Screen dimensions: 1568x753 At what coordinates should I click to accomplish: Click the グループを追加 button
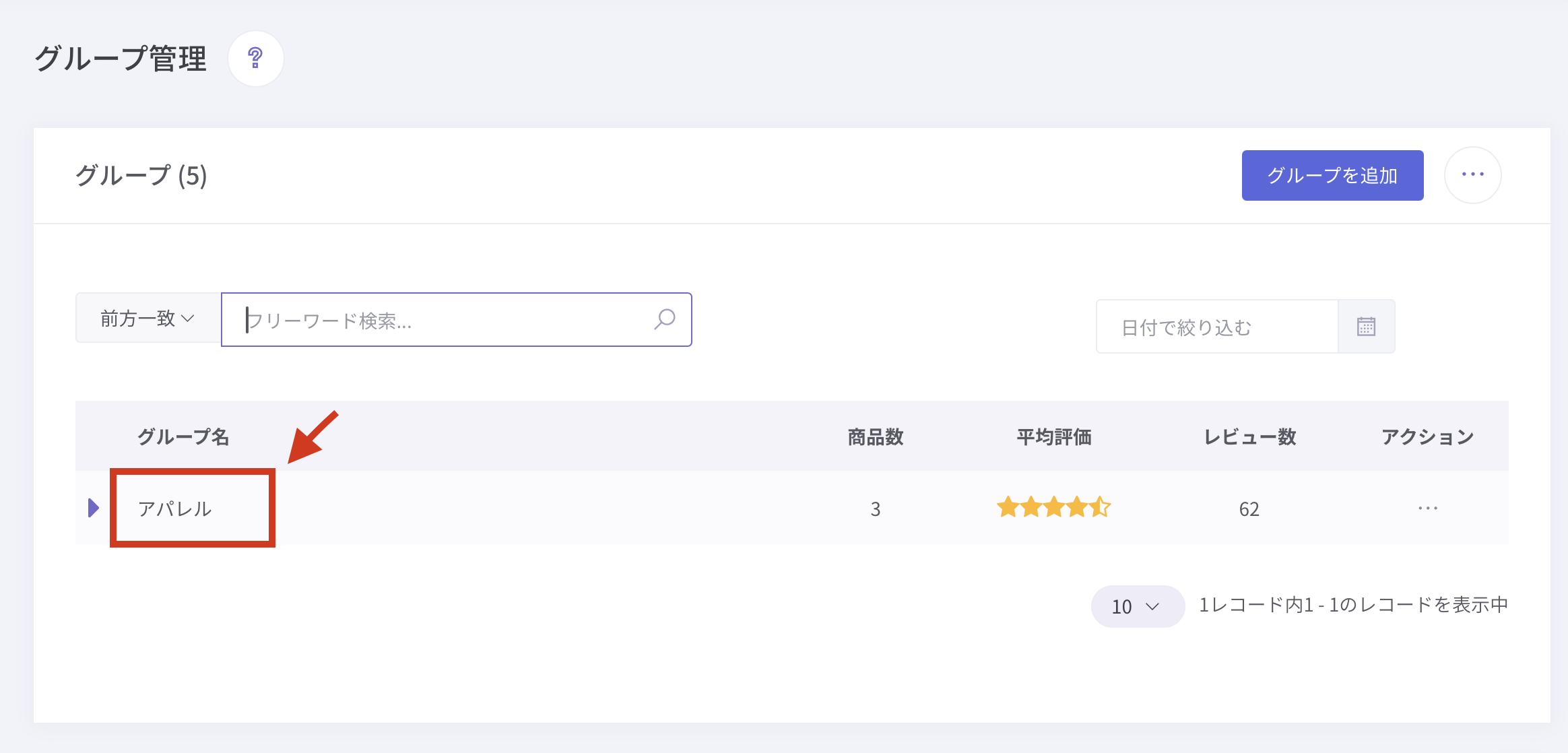coord(1332,175)
